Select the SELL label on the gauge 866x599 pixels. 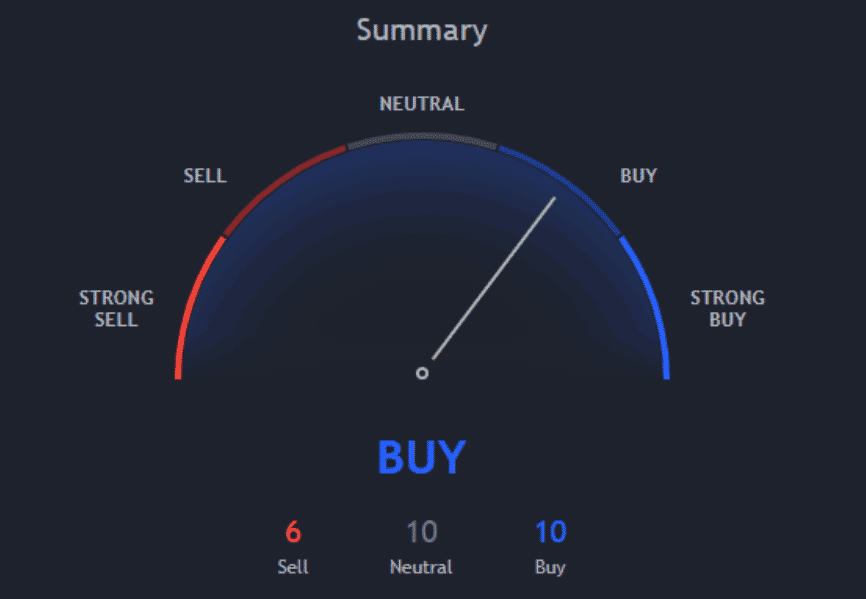click(x=205, y=176)
